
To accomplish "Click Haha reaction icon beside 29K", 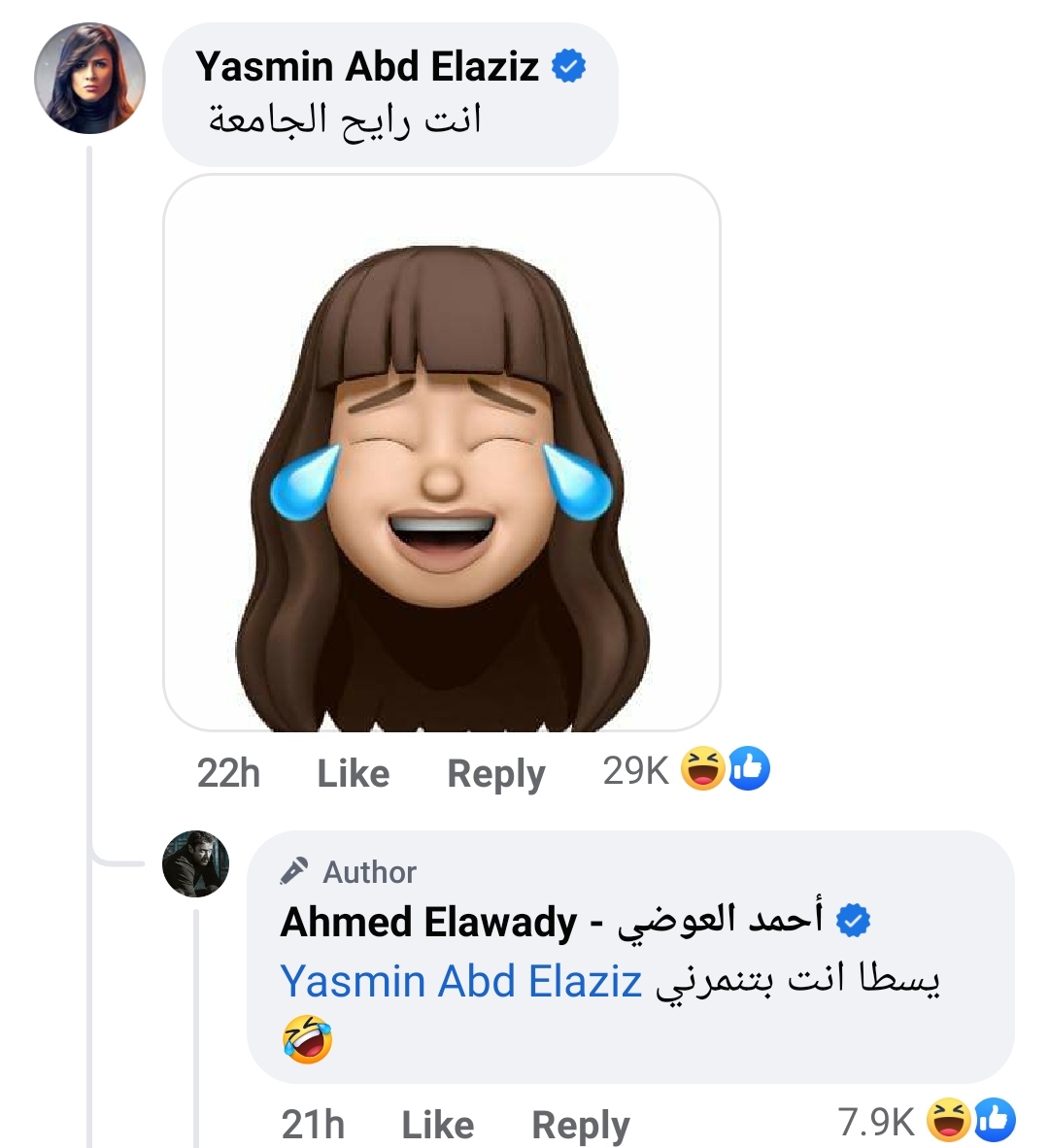I will click(x=702, y=768).
